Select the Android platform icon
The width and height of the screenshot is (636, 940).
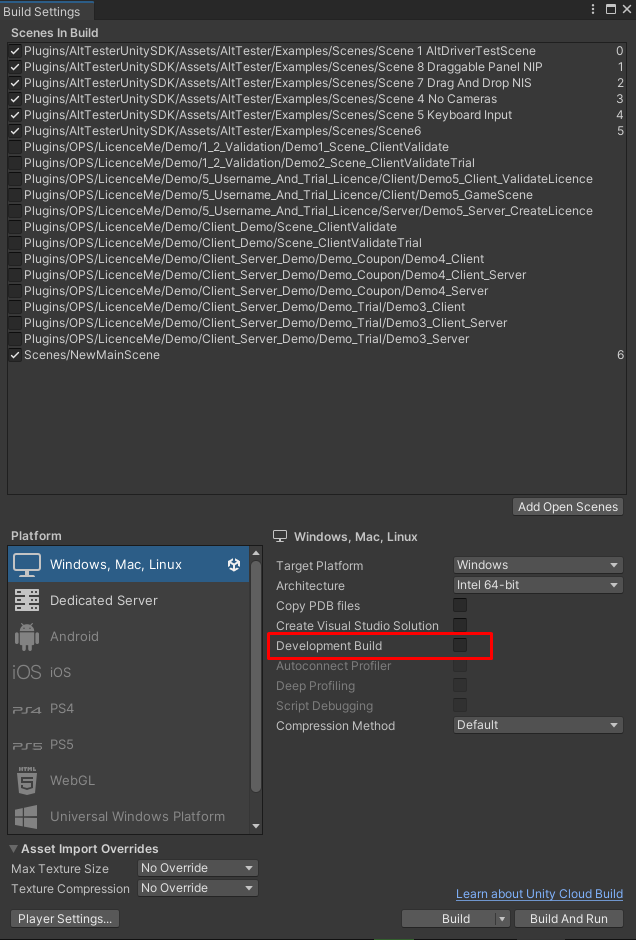click(29, 634)
